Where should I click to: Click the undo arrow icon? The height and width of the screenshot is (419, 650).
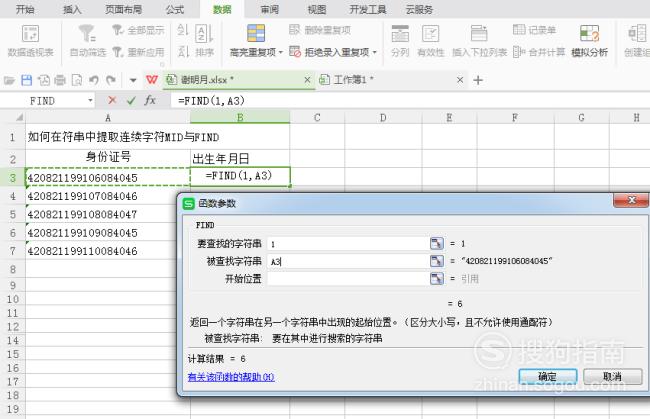click(94, 80)
